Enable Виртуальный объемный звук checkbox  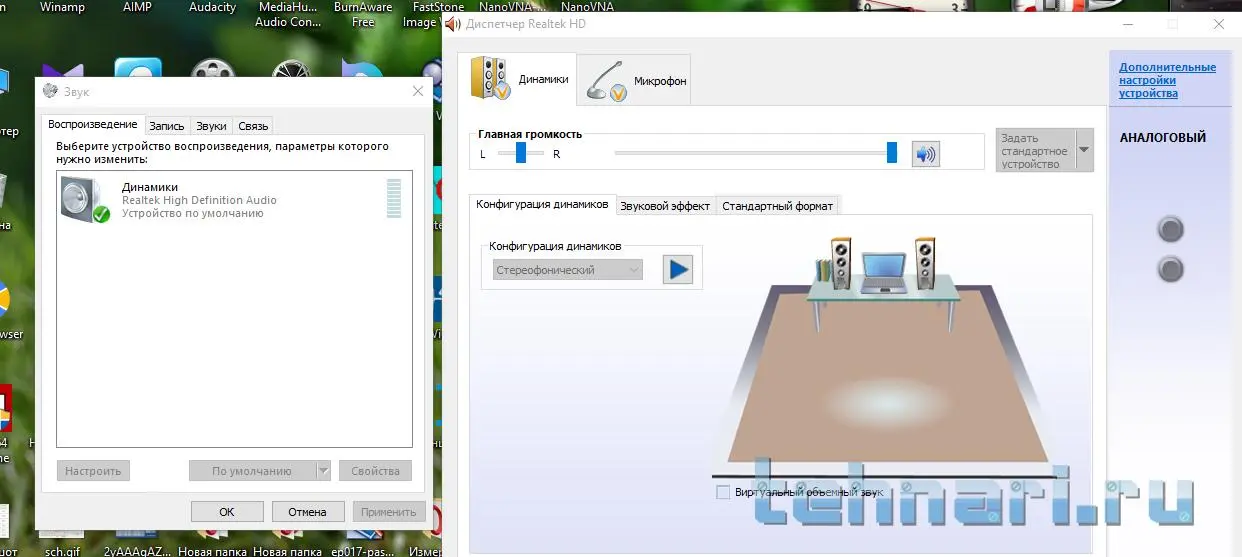(723, 492)
